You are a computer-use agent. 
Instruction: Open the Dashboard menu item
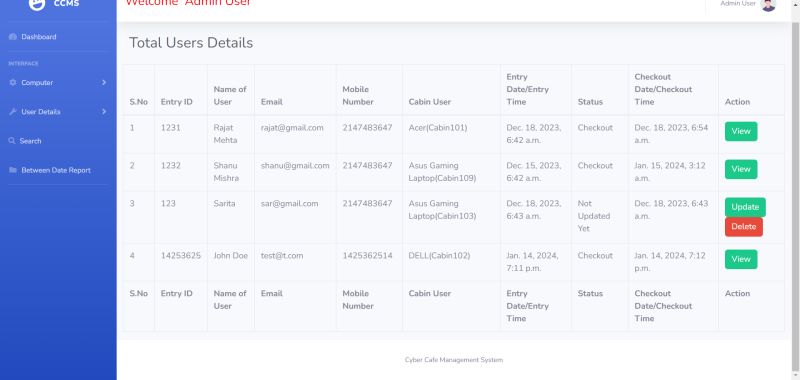click(58, 37)
